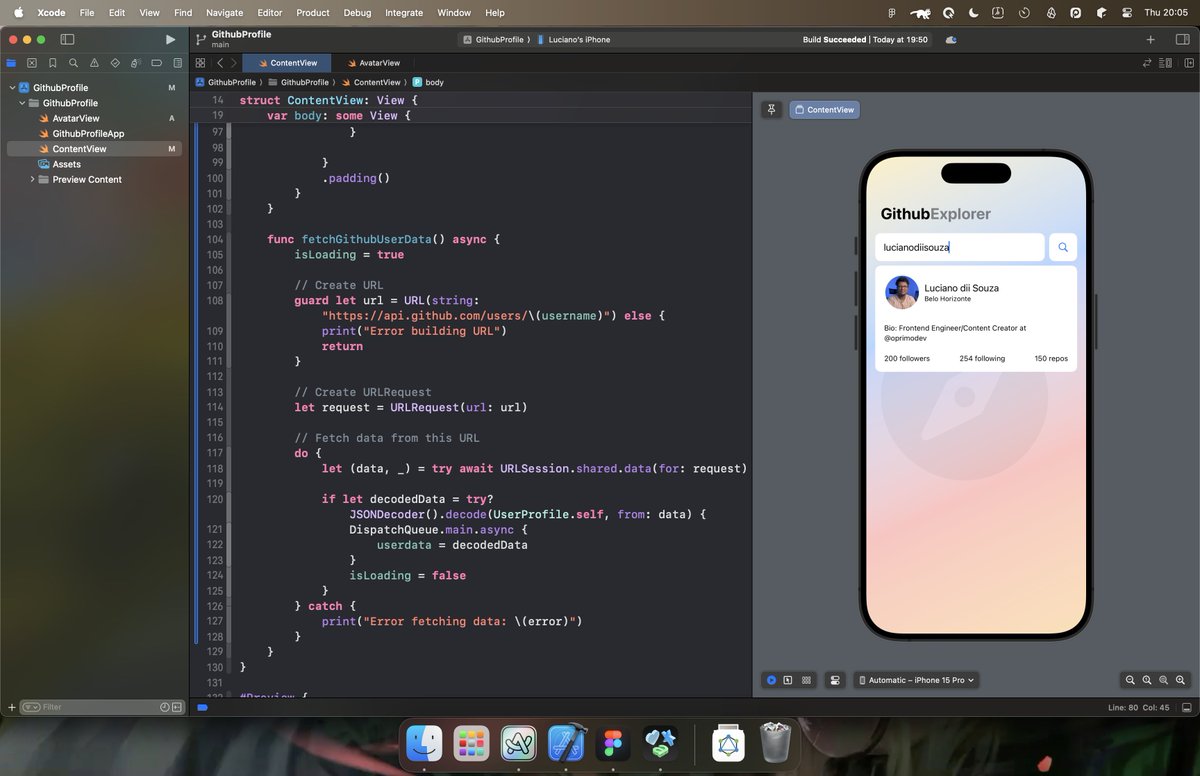The width and height of the screenshot is (1200, 776).
Task: Open the Test navigator diamond icon
Action: coord(115,62)
